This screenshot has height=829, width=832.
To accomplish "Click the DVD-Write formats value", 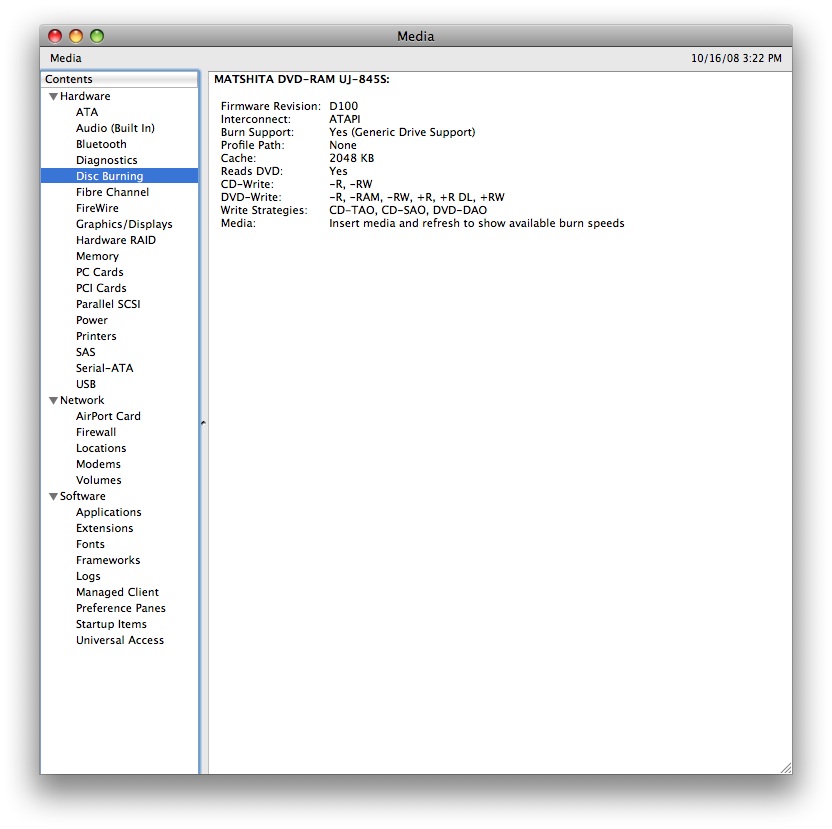I will point(417,197).
